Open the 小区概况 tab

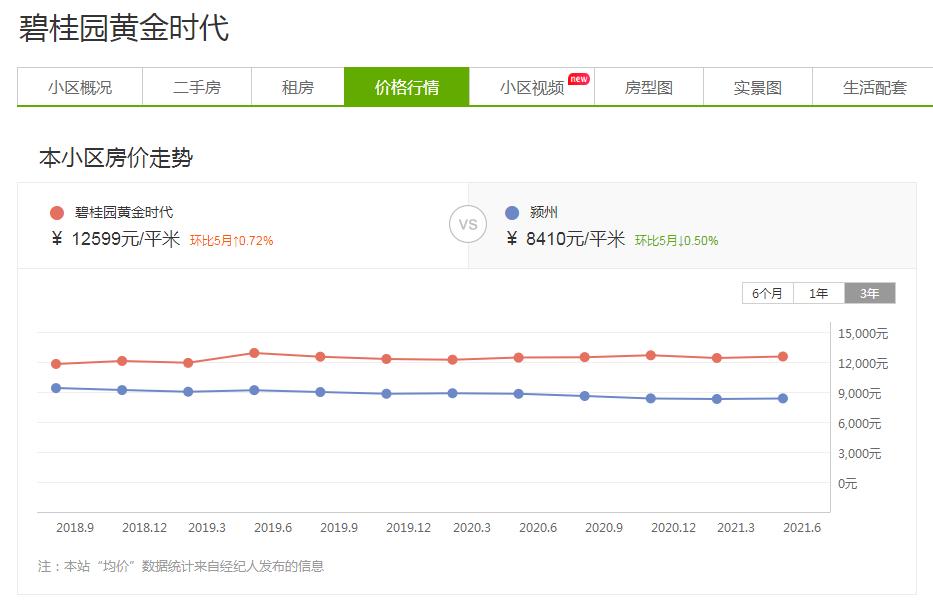coord(81,86)
